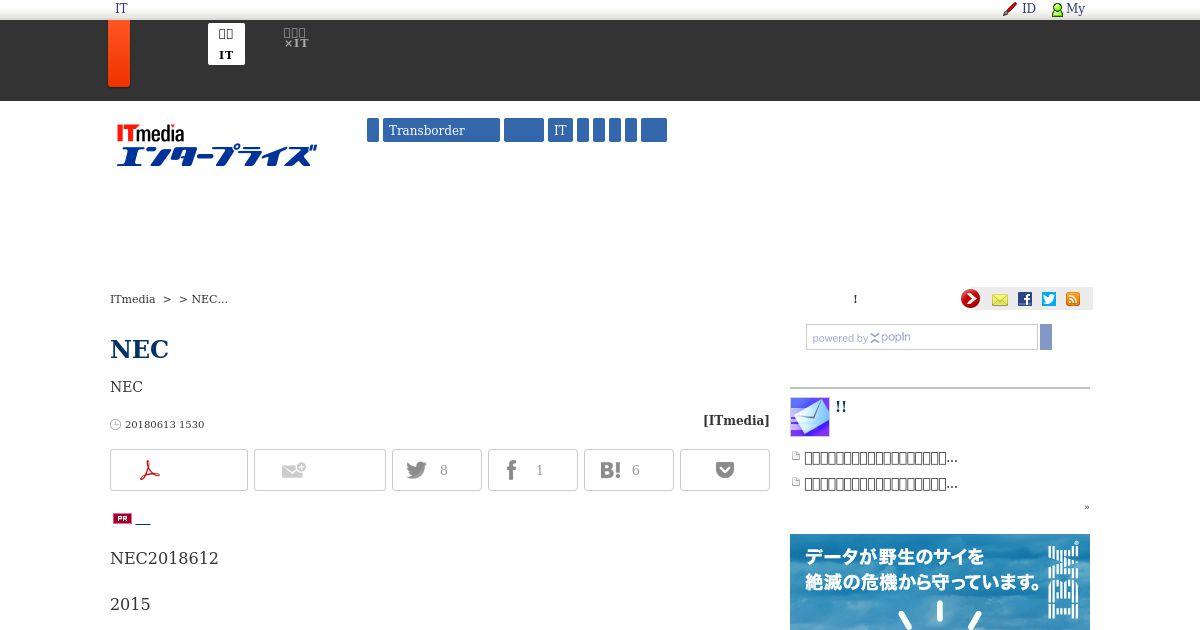This screenshot has height=630, width=1200.
Task: Share article on Facebook with count 1
Action: [533, 470]
